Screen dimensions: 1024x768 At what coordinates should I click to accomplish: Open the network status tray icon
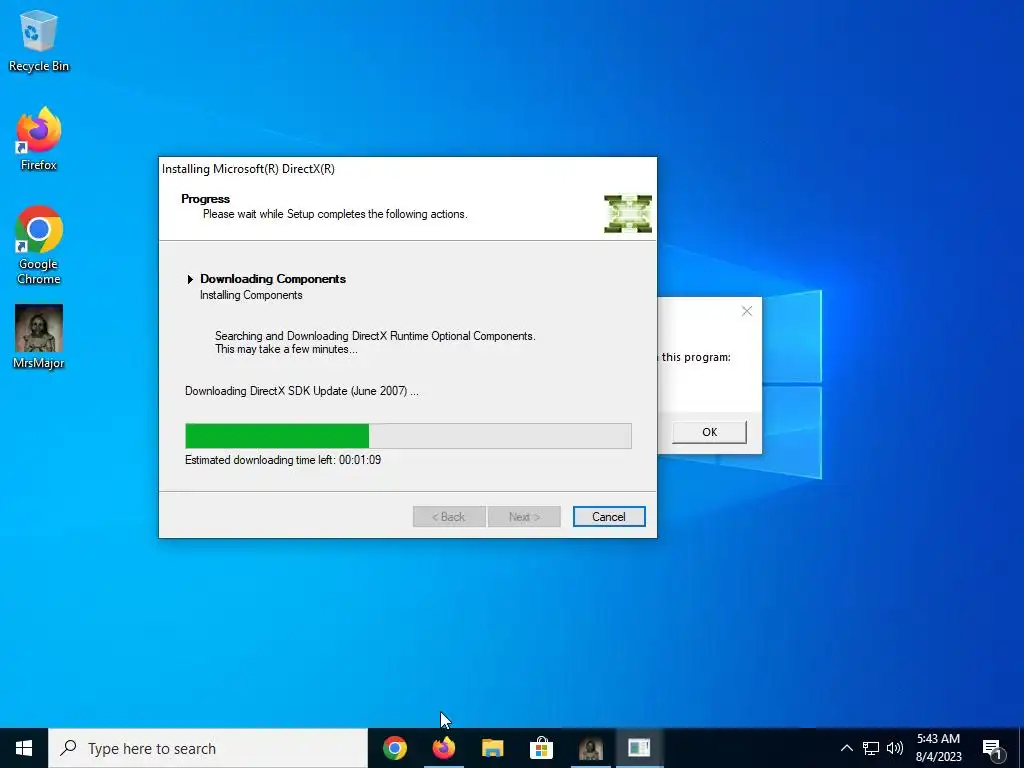click(871, 748)
